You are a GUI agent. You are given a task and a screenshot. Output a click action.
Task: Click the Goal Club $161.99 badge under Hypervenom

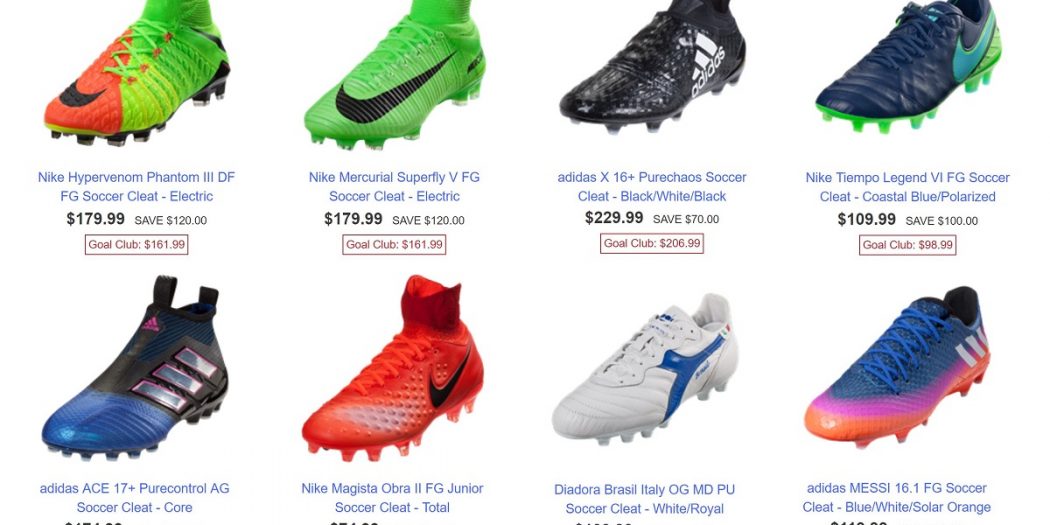coord(137,244)
